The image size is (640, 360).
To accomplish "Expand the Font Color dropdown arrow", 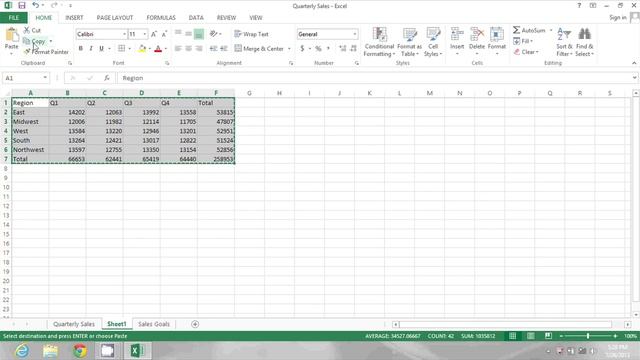I will 166,49.
